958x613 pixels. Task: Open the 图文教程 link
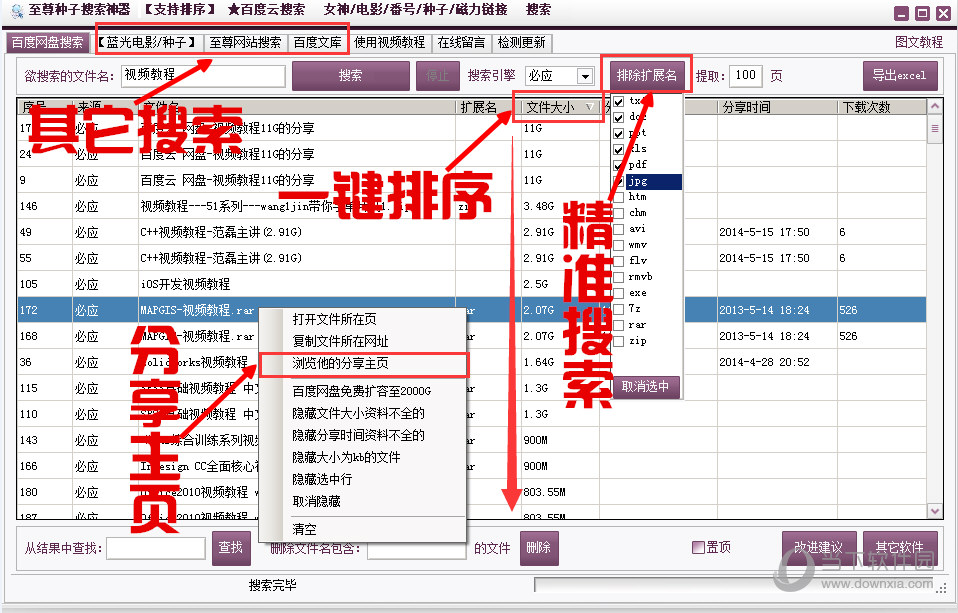tap(919, 42)
